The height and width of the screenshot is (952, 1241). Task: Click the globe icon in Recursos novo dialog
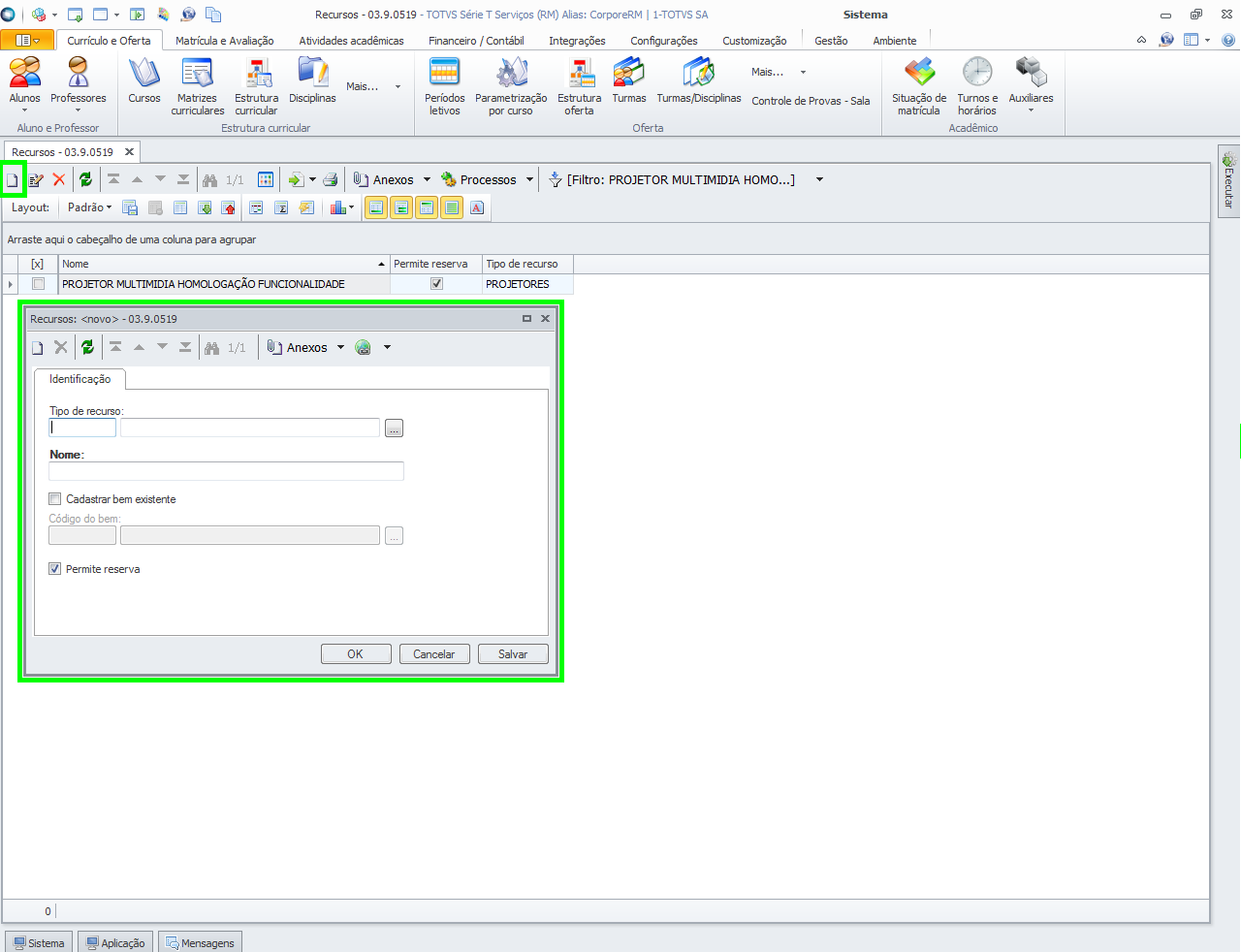pyautogui.click(x=364, y=347)
